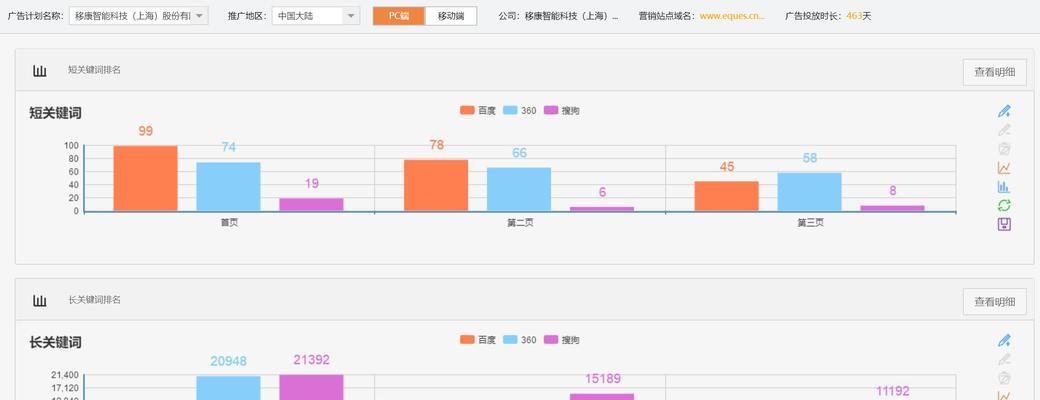Switch 短关键词 chart to line chart view

point(1004,168)
